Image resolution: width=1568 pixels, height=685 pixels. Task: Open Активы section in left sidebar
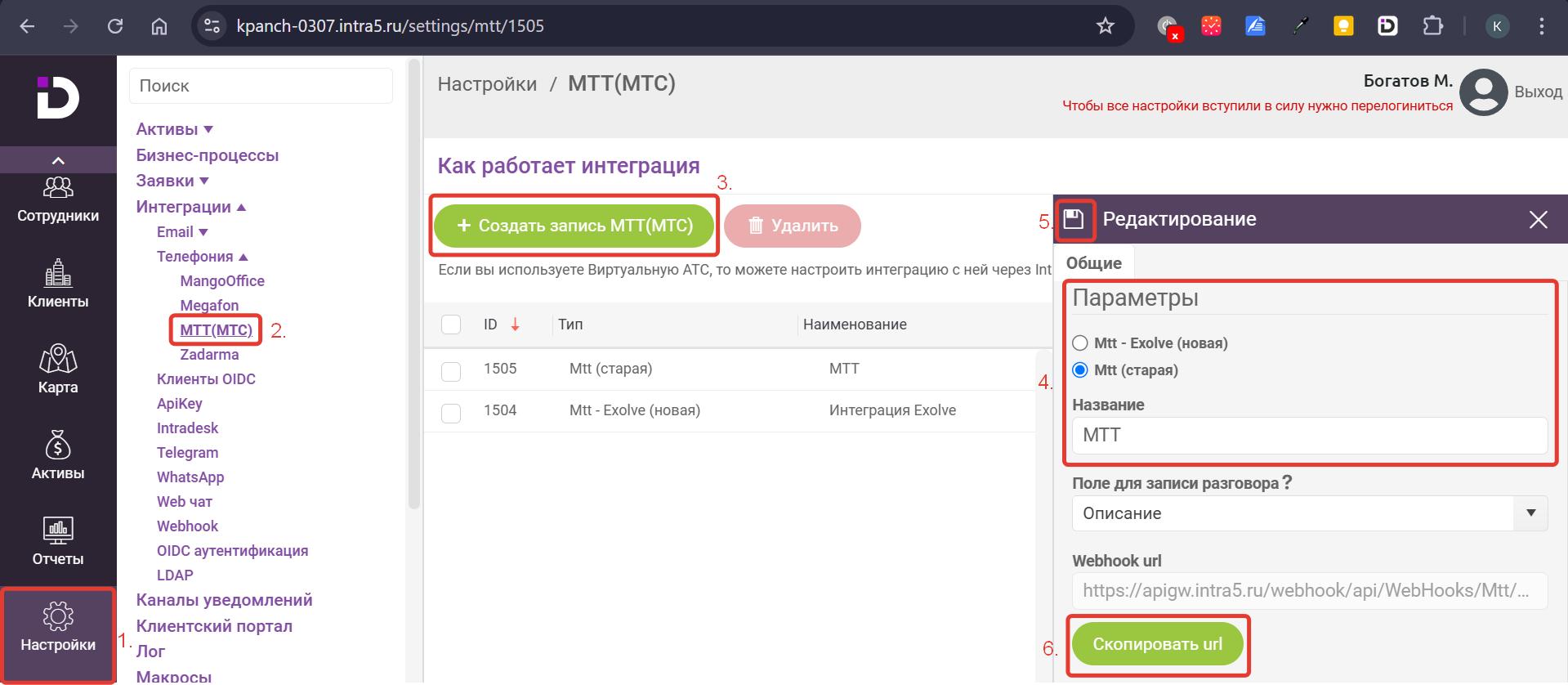(58, 456)
